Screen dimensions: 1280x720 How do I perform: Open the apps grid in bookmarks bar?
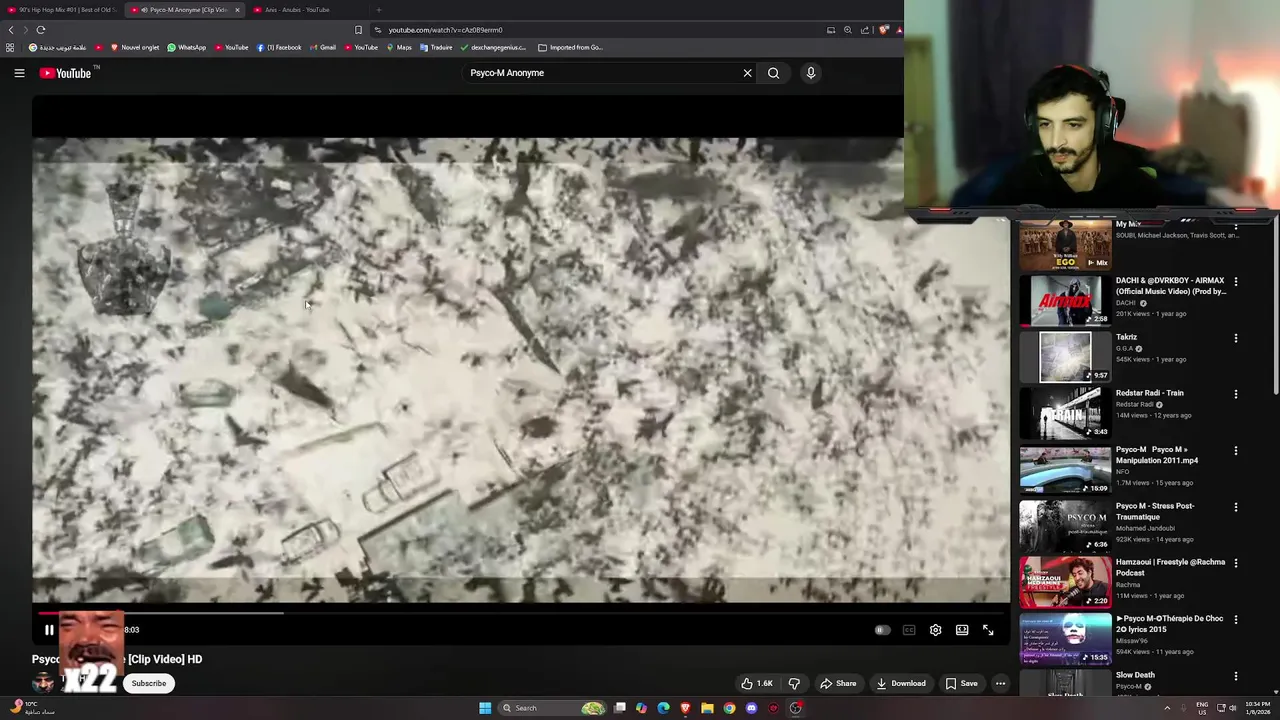(10, 47)
